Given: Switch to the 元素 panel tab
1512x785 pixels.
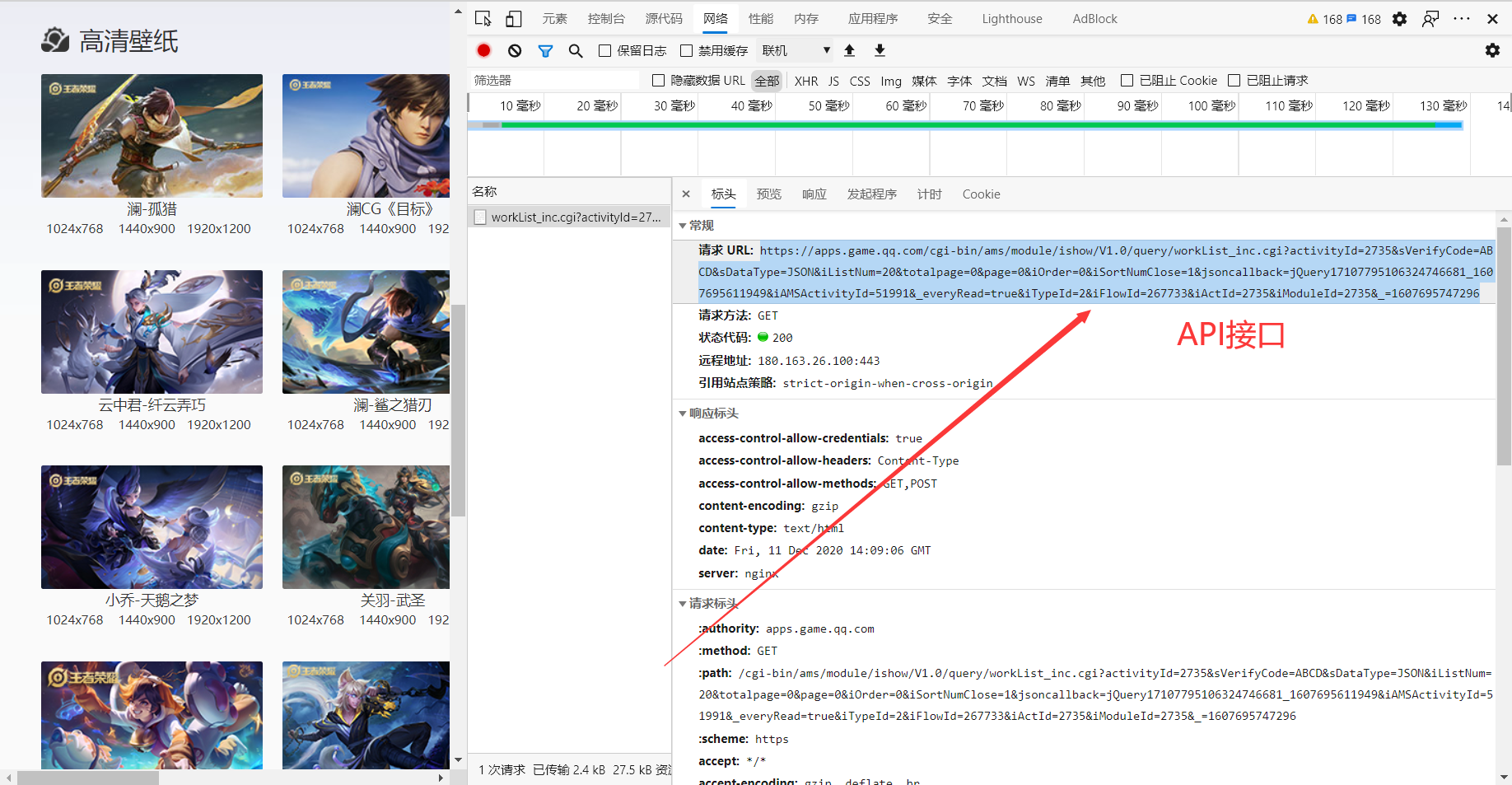Looking at the screenshot, I should point(554,18).
